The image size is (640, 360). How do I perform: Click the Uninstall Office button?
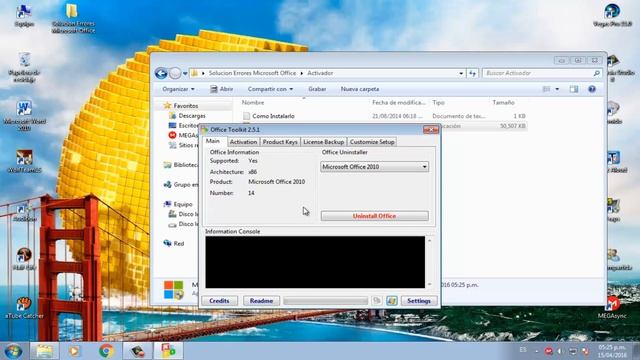click(x=374, y=216)
